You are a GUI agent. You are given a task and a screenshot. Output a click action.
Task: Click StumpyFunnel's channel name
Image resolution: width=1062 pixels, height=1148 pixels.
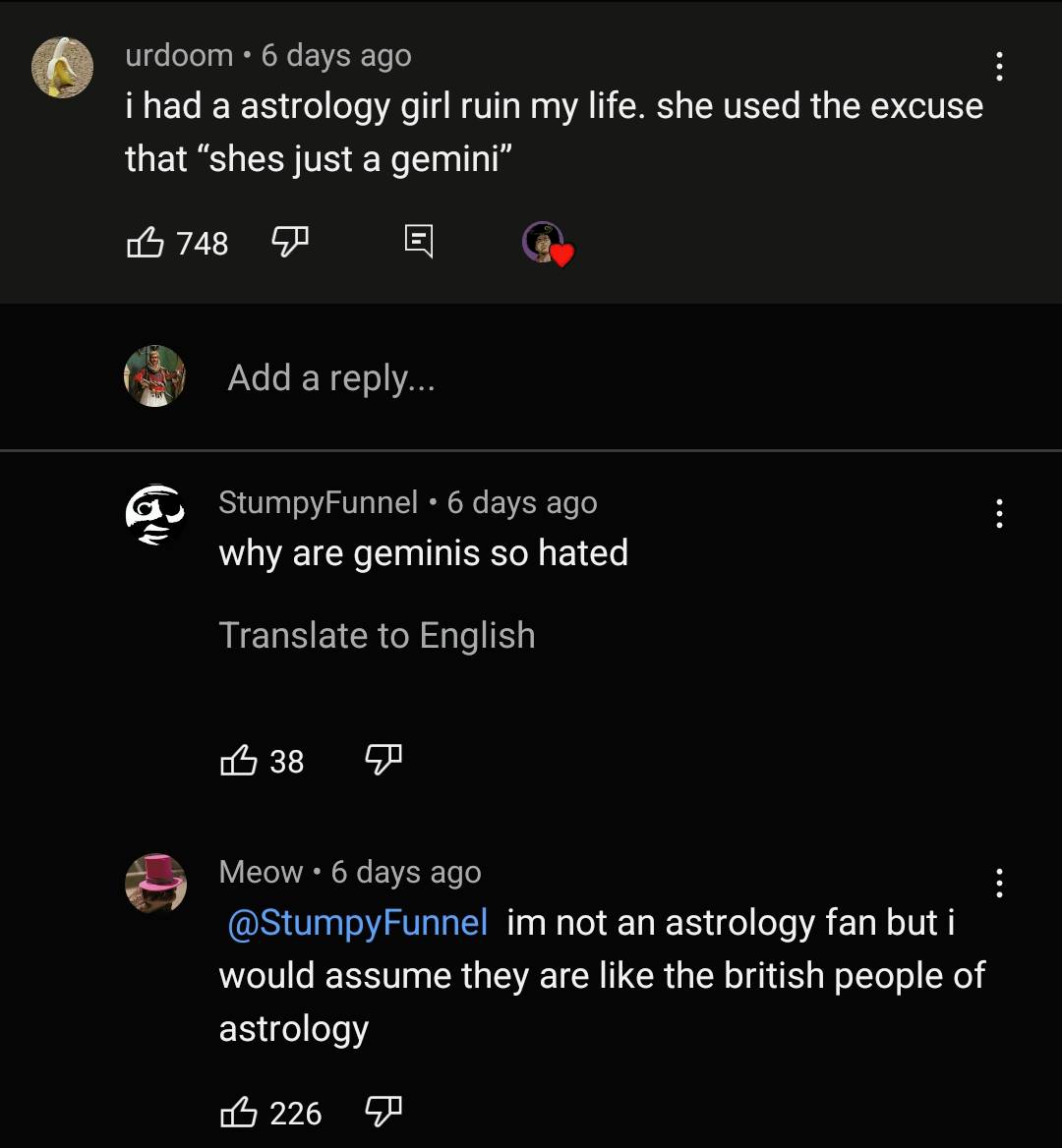(x=318, y=502)
